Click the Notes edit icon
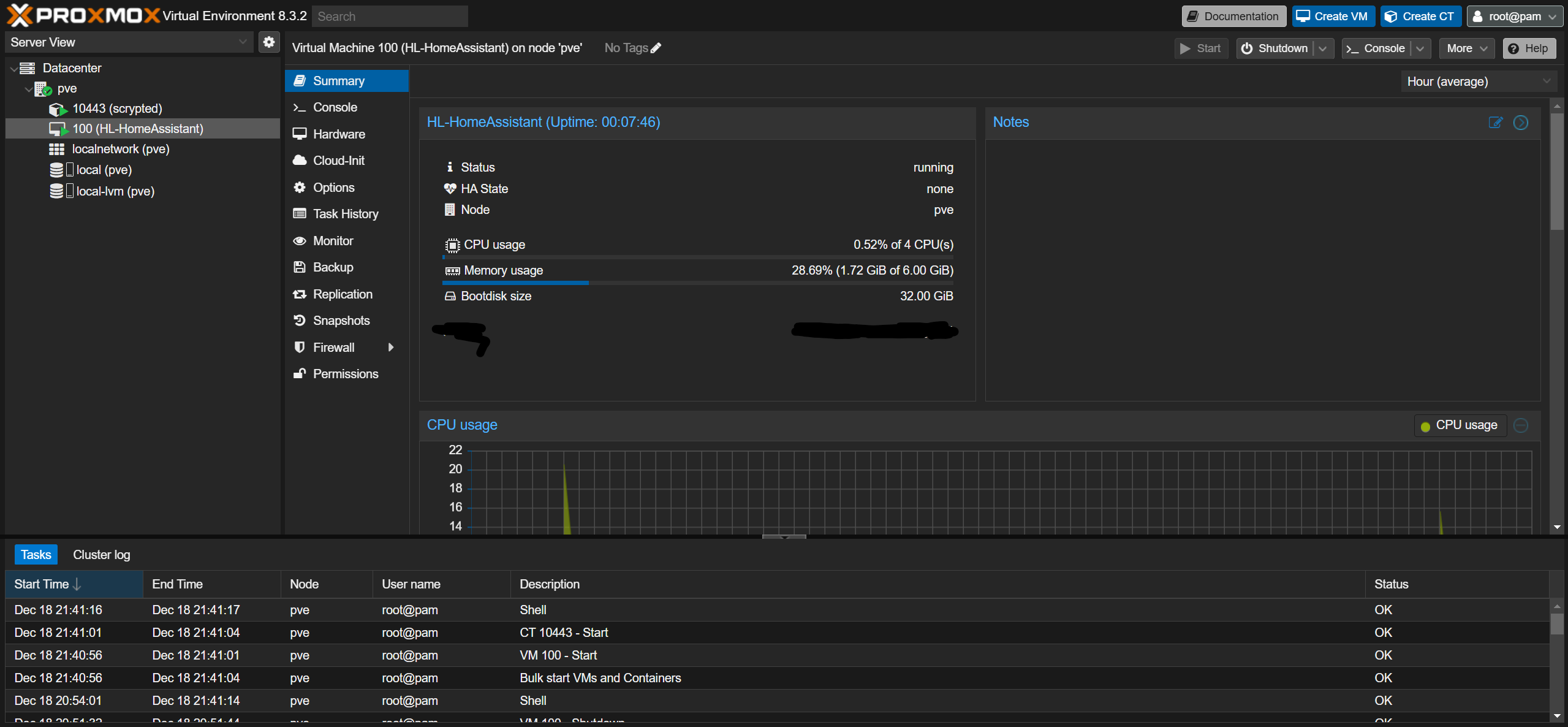The image size is (1568, 727). pyautogui.click(x=1495, y=122)
